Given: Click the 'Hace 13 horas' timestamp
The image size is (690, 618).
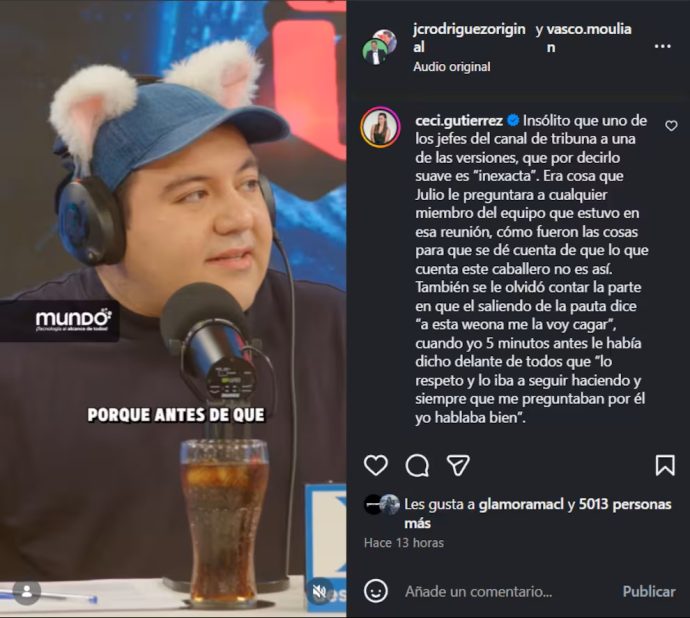Looking at the screenshot, I should pyautogui.click(x=404, y=543).
